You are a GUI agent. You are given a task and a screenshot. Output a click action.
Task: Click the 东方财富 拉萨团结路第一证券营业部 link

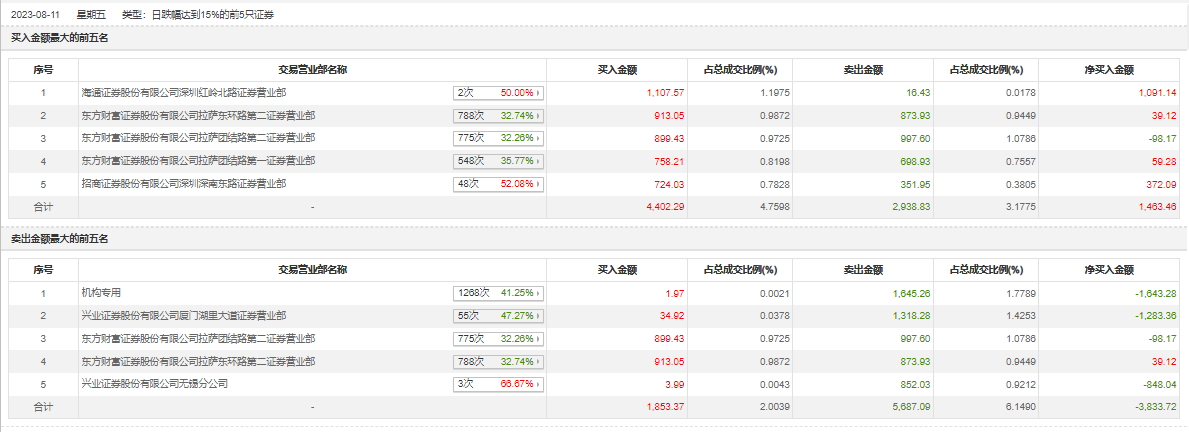[x=198, y=161]
